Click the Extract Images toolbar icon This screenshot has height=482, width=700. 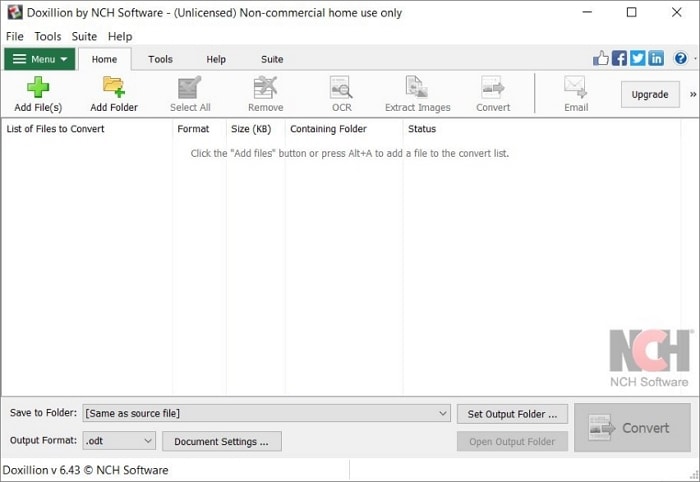coord(417,94)
